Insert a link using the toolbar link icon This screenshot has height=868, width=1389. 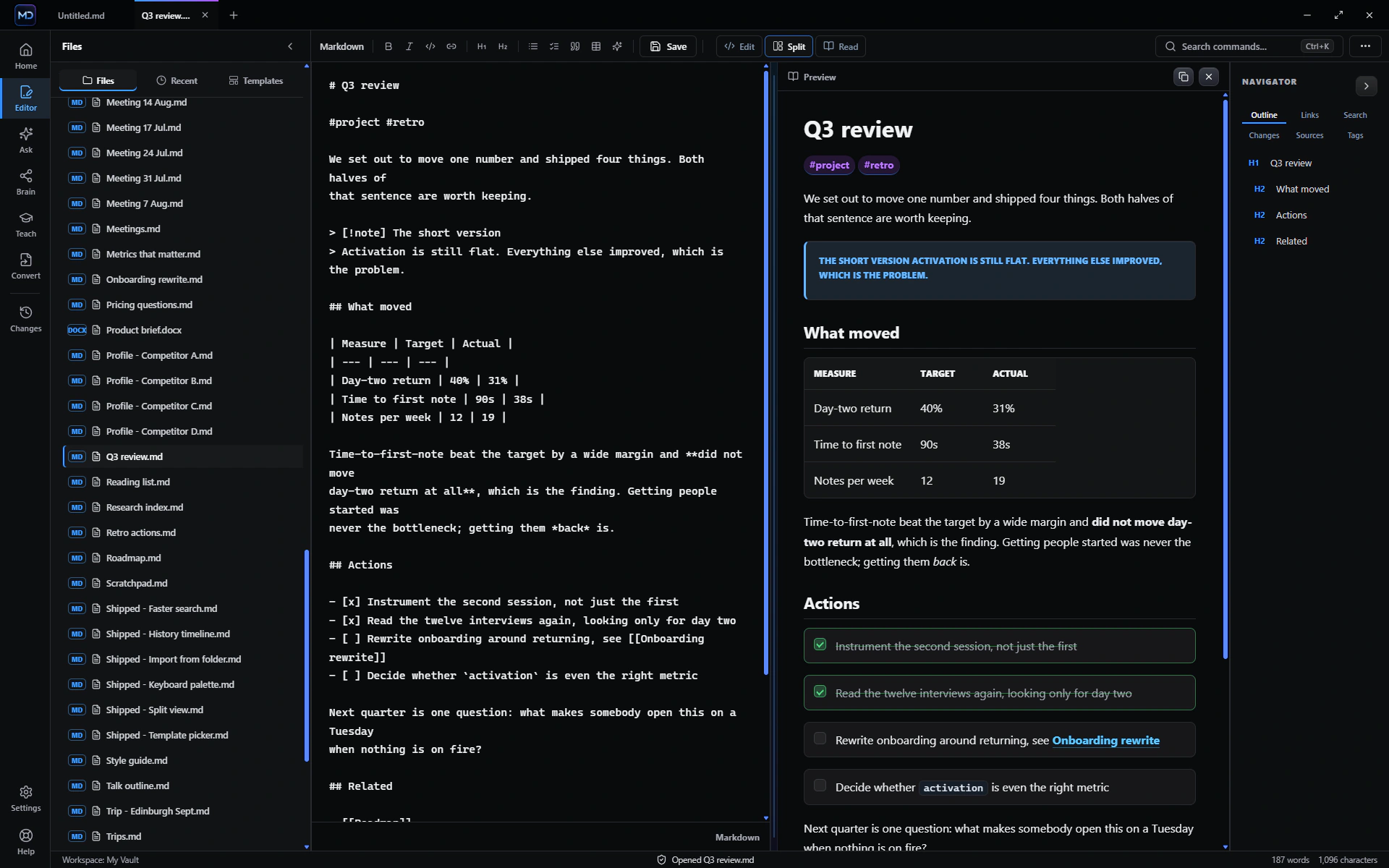[451, 46]
